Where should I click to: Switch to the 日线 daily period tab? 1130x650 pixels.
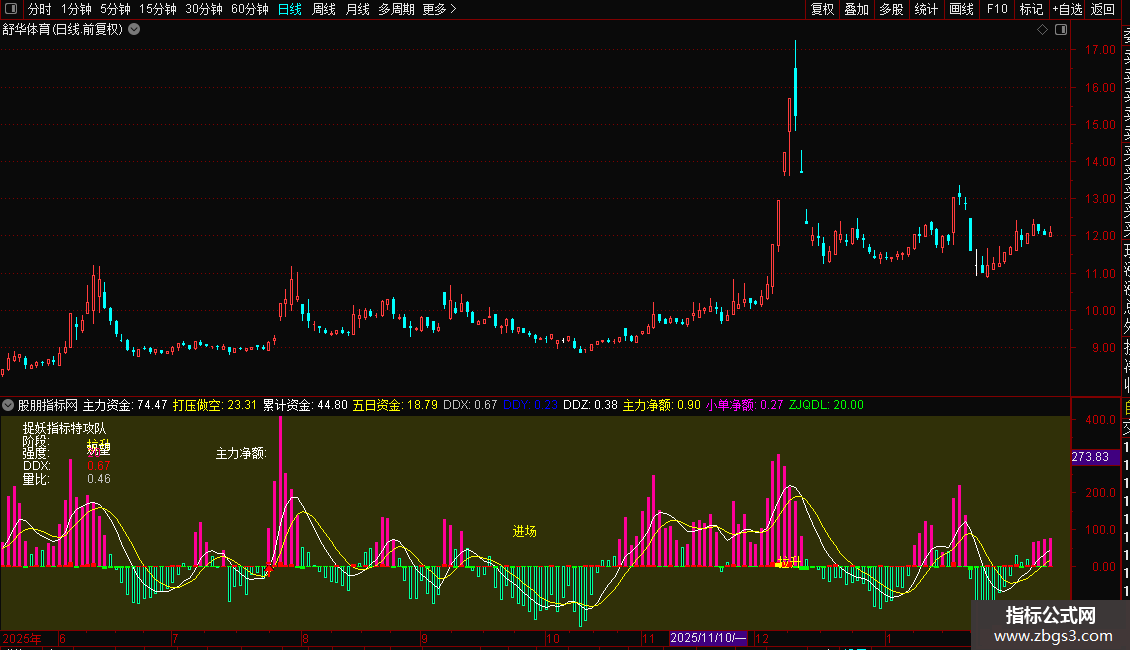point(290,9)
